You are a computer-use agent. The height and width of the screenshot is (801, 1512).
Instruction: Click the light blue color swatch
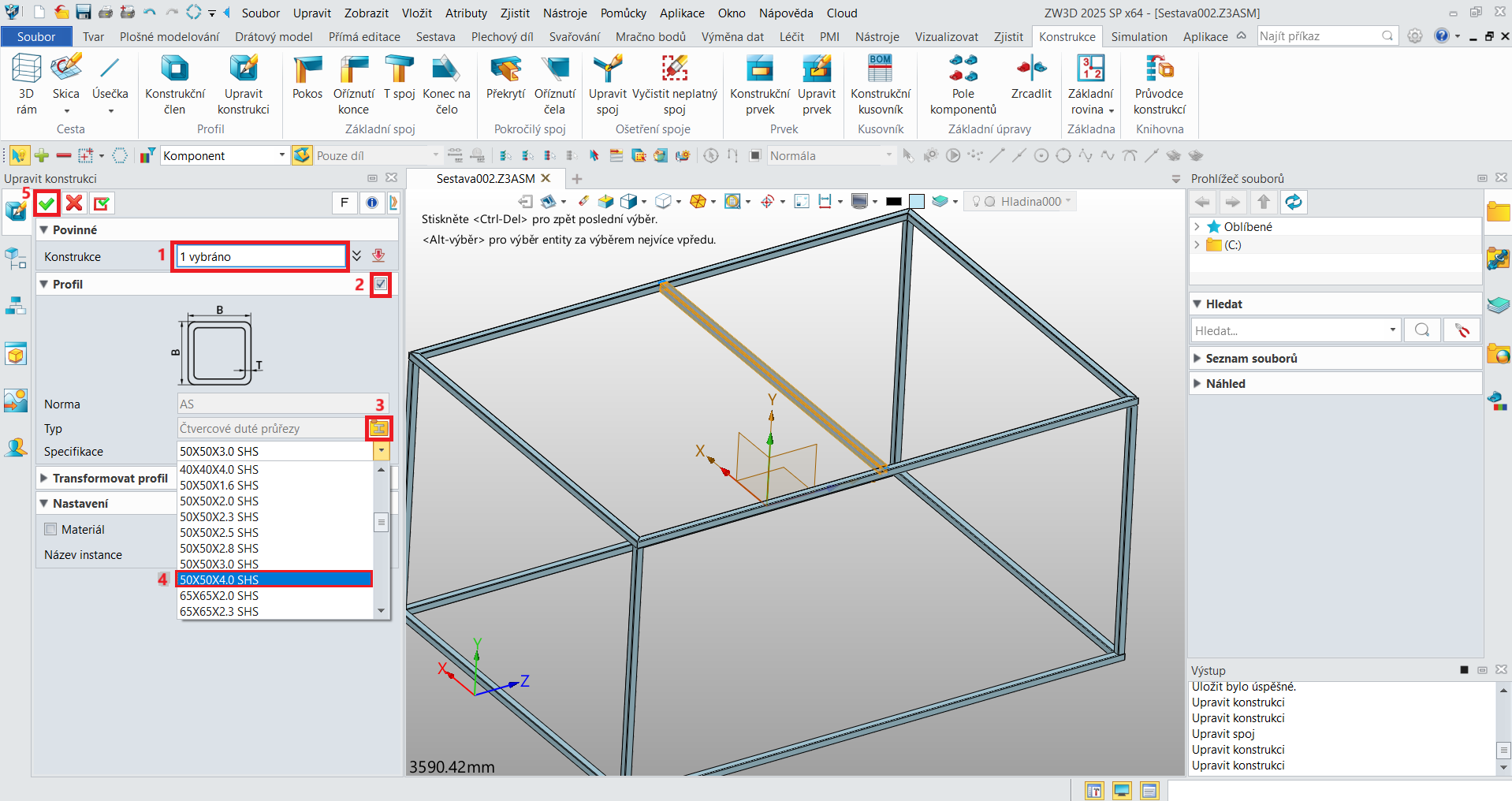coord(917,201)
